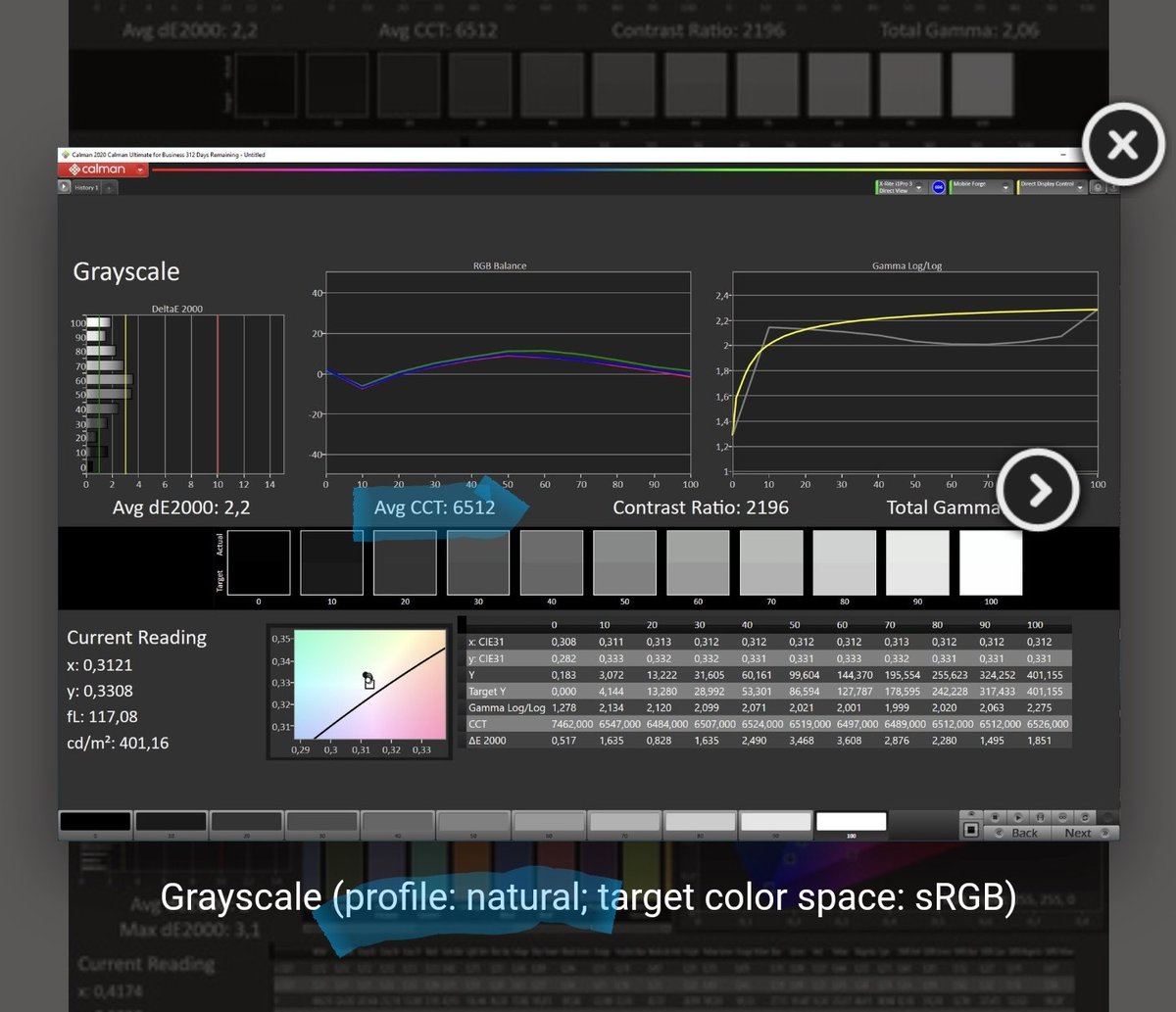Select the History 1 tab

pyautogui.click(x=86, y=187)
